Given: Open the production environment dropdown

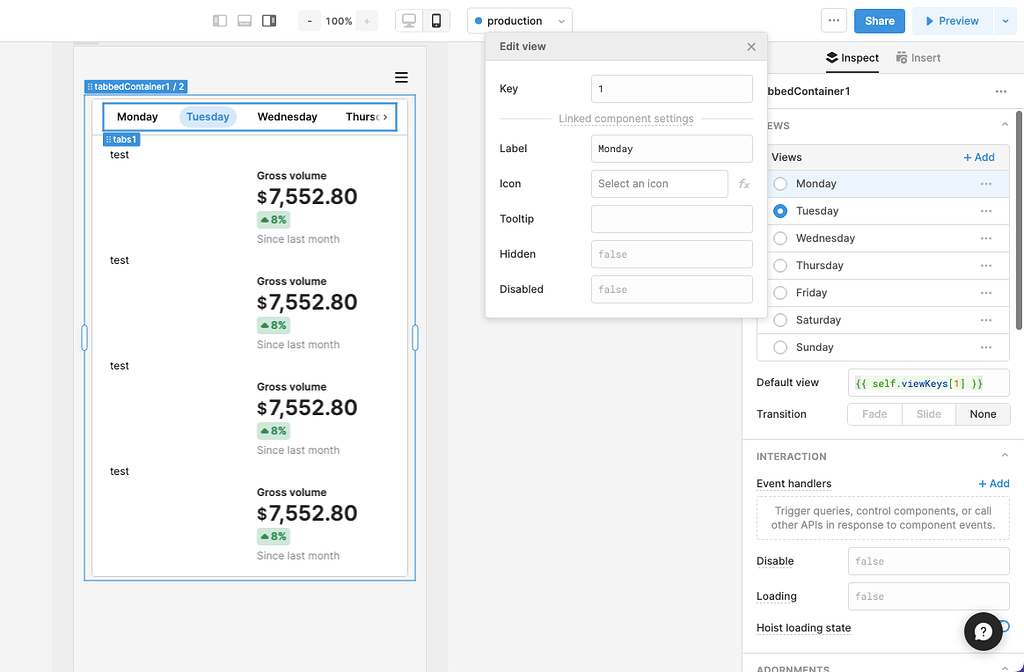Looking at the screenshot, I should 519,21.
